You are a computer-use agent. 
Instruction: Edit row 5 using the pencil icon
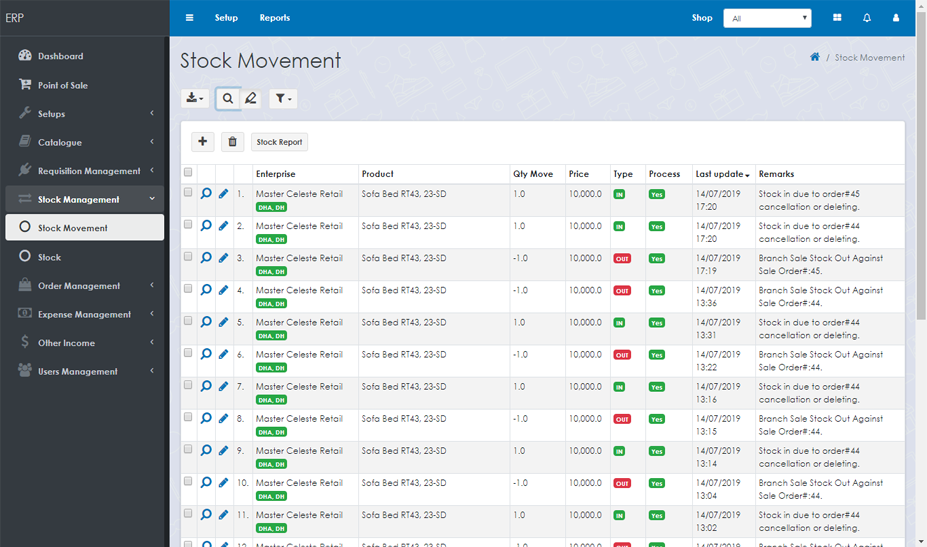pos(224,322)
